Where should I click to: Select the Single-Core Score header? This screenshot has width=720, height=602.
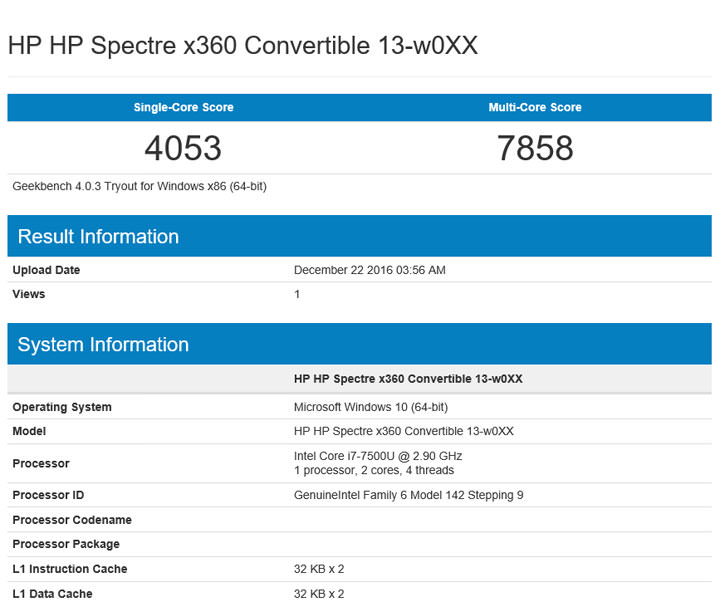(x=184, y=107)
